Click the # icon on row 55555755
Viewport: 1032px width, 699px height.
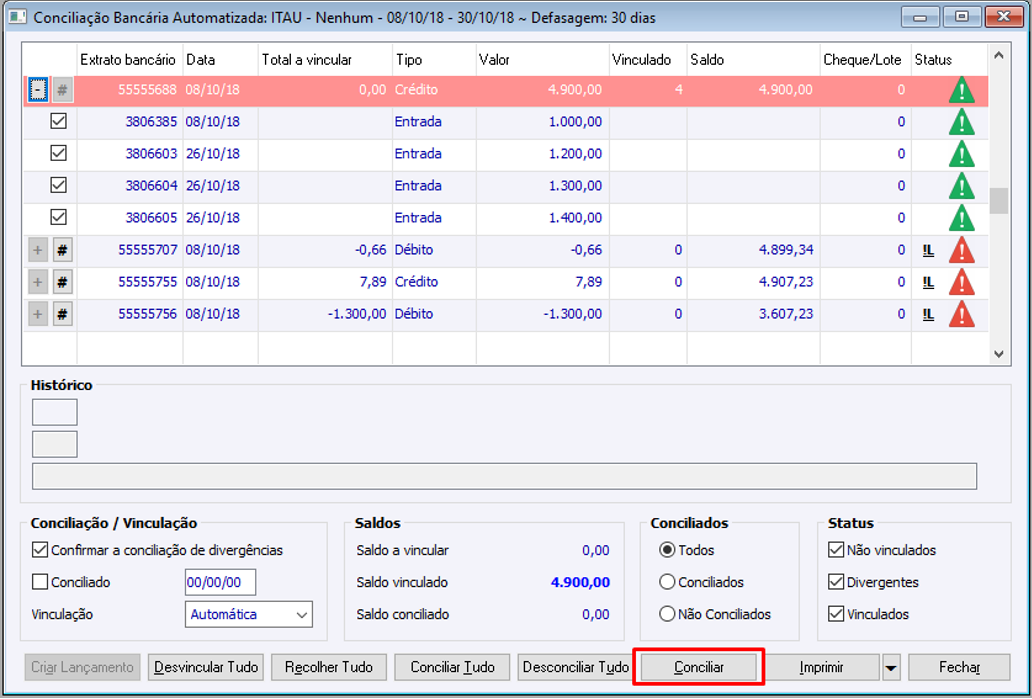[x=63, y=282]
